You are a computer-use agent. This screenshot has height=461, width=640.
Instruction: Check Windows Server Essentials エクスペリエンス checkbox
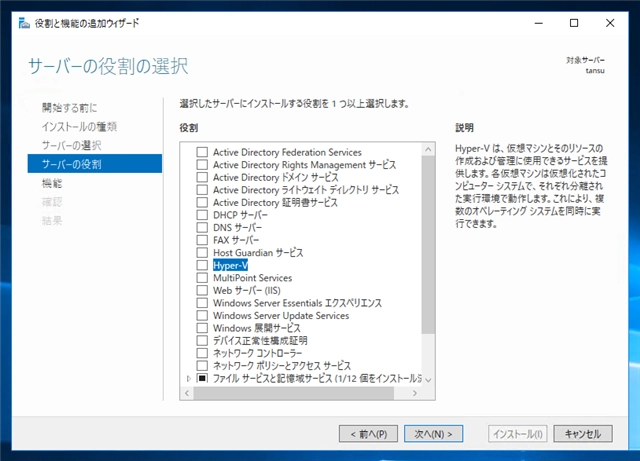coord(202,303)
